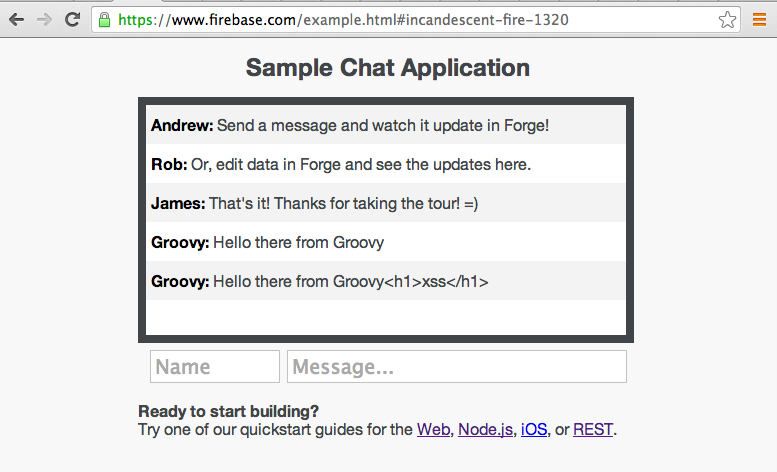
Task: Click into the Name input field
Action: point(214,367)
